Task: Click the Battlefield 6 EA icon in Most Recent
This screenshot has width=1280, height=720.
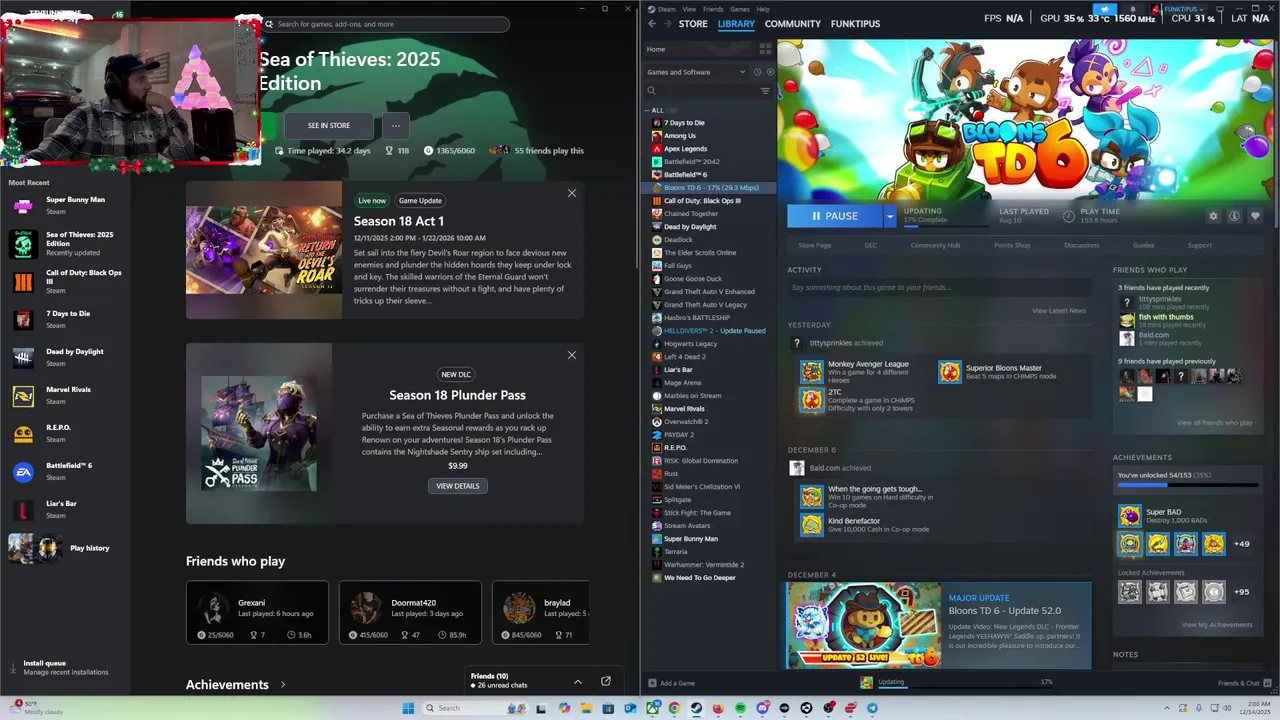Action: [x=23, y=472]
